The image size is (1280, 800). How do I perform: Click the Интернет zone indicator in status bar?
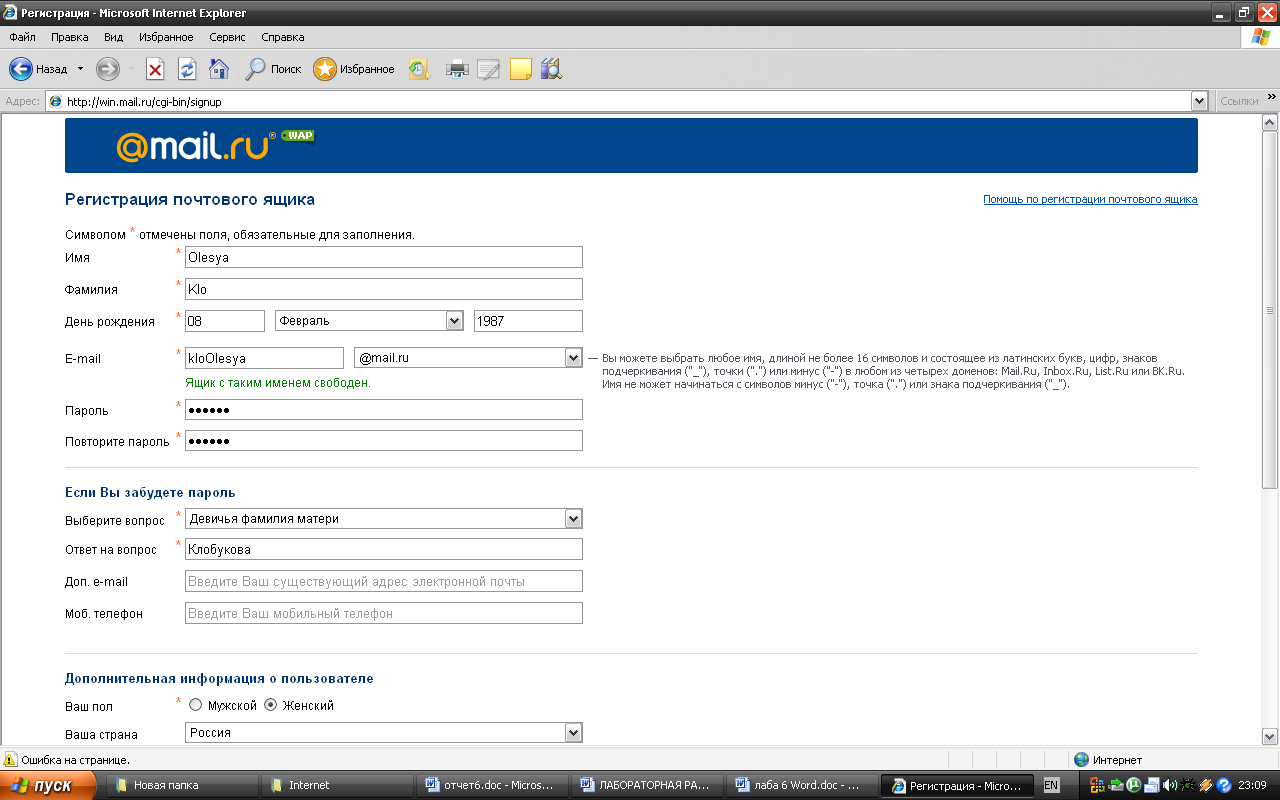pos(1109,760)
